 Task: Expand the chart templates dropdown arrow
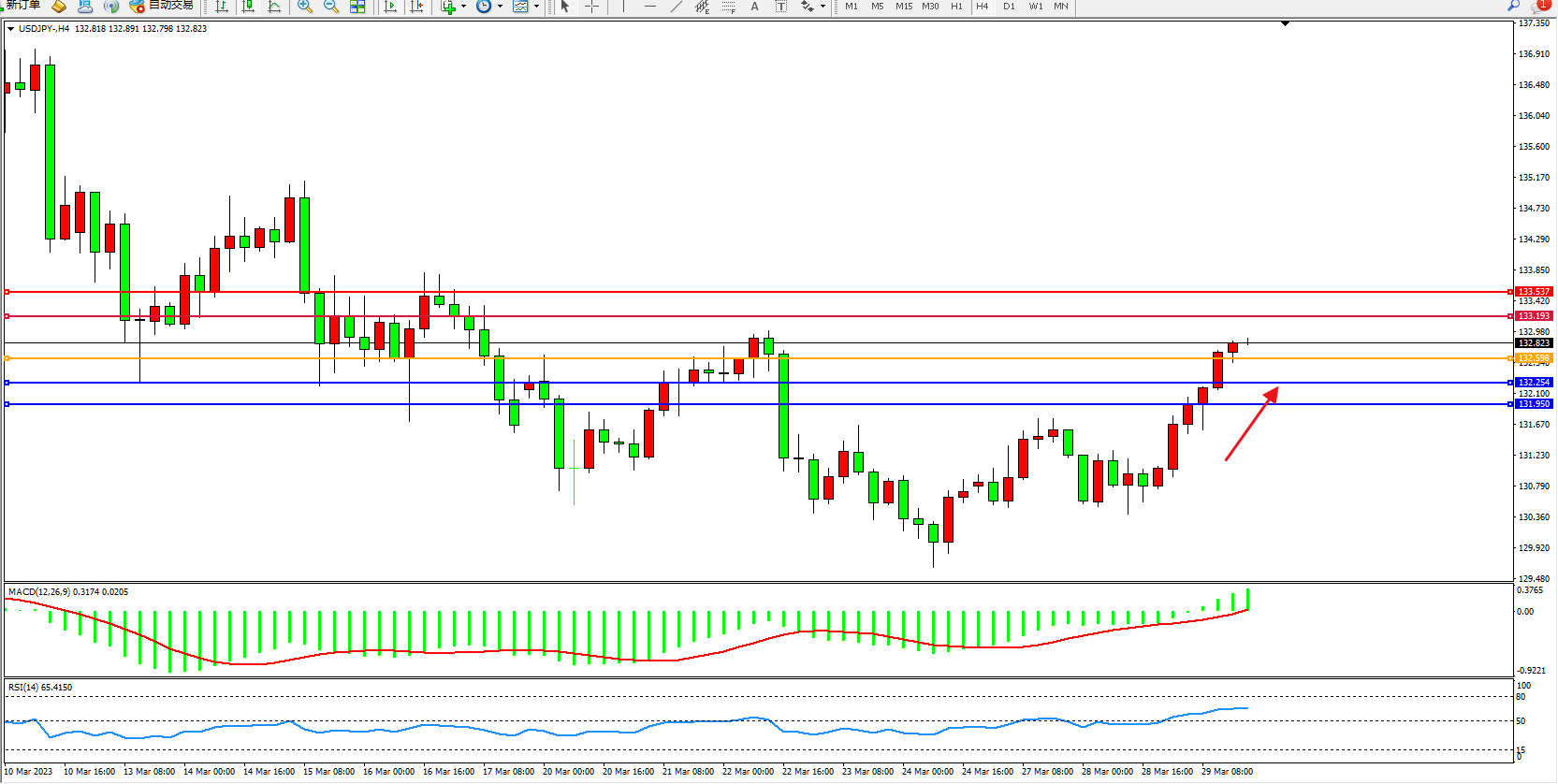click(x=537, y=7)
